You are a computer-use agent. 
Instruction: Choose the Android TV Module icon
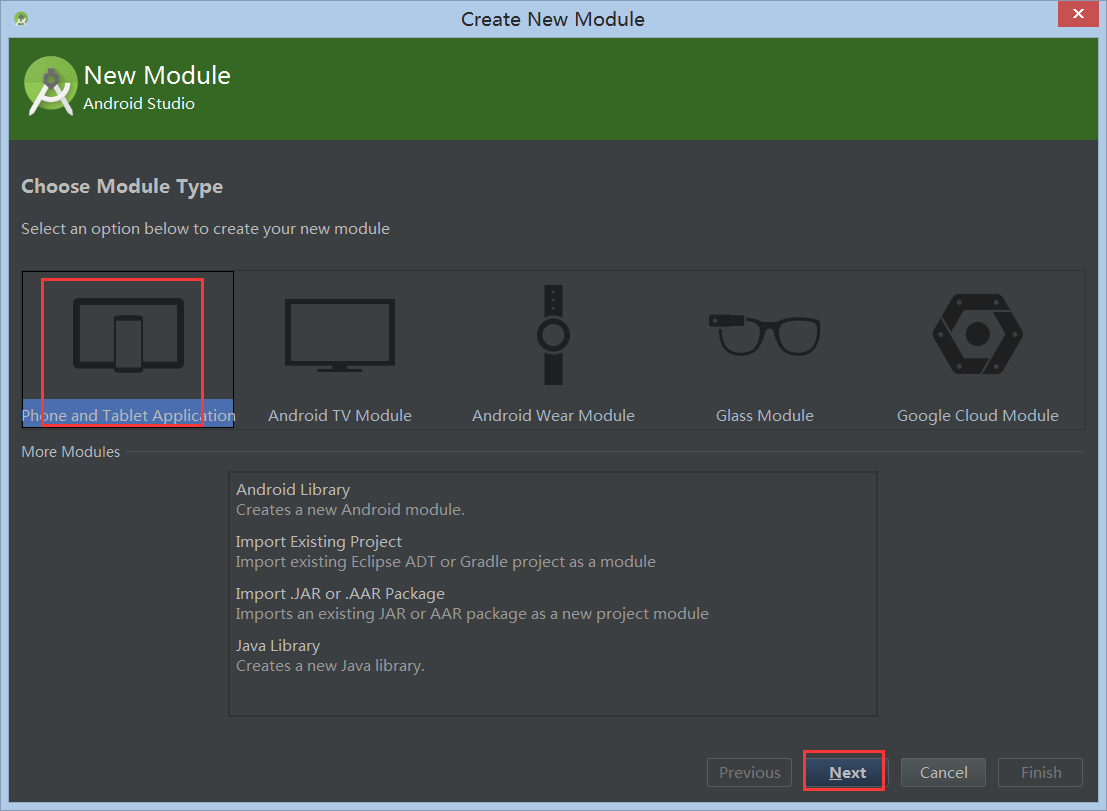340,335
